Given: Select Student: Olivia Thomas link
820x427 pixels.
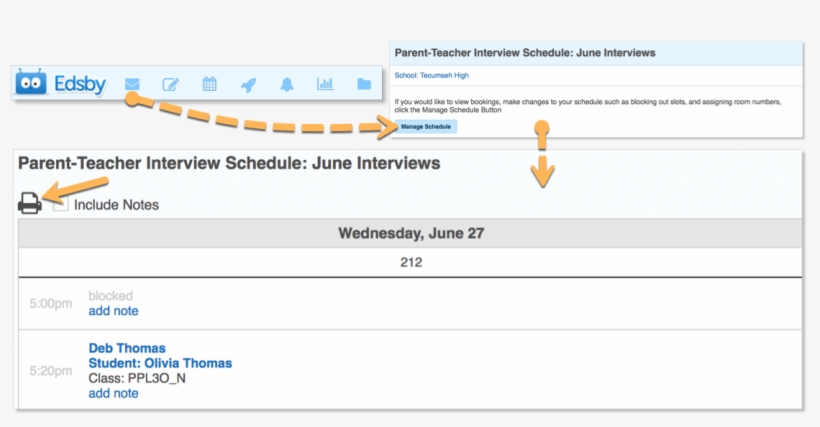Looking at the screenshot, I should tap(160, 363).
